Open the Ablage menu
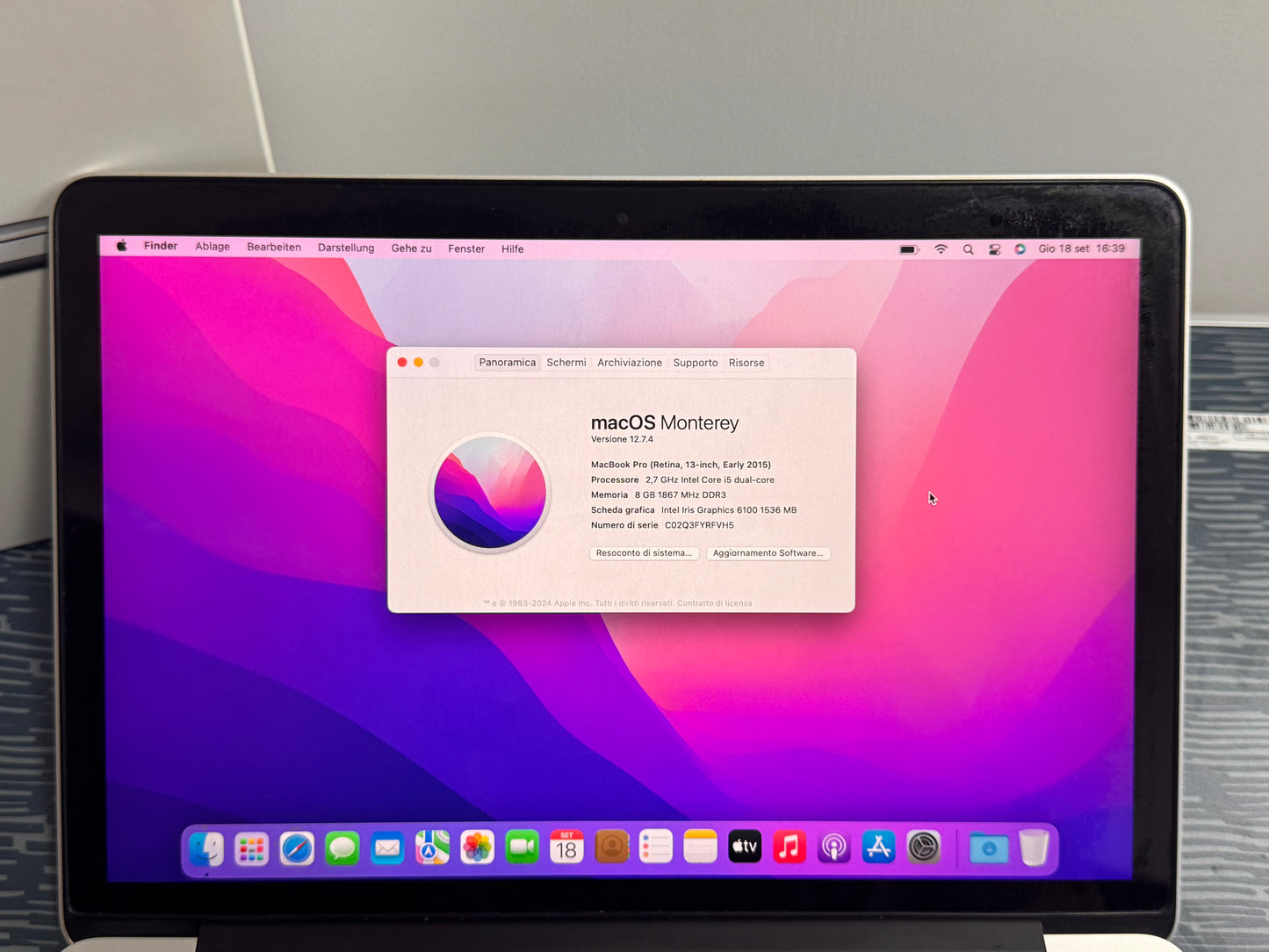The height and width of the screenshot is (952, 1269). point(213,247)
